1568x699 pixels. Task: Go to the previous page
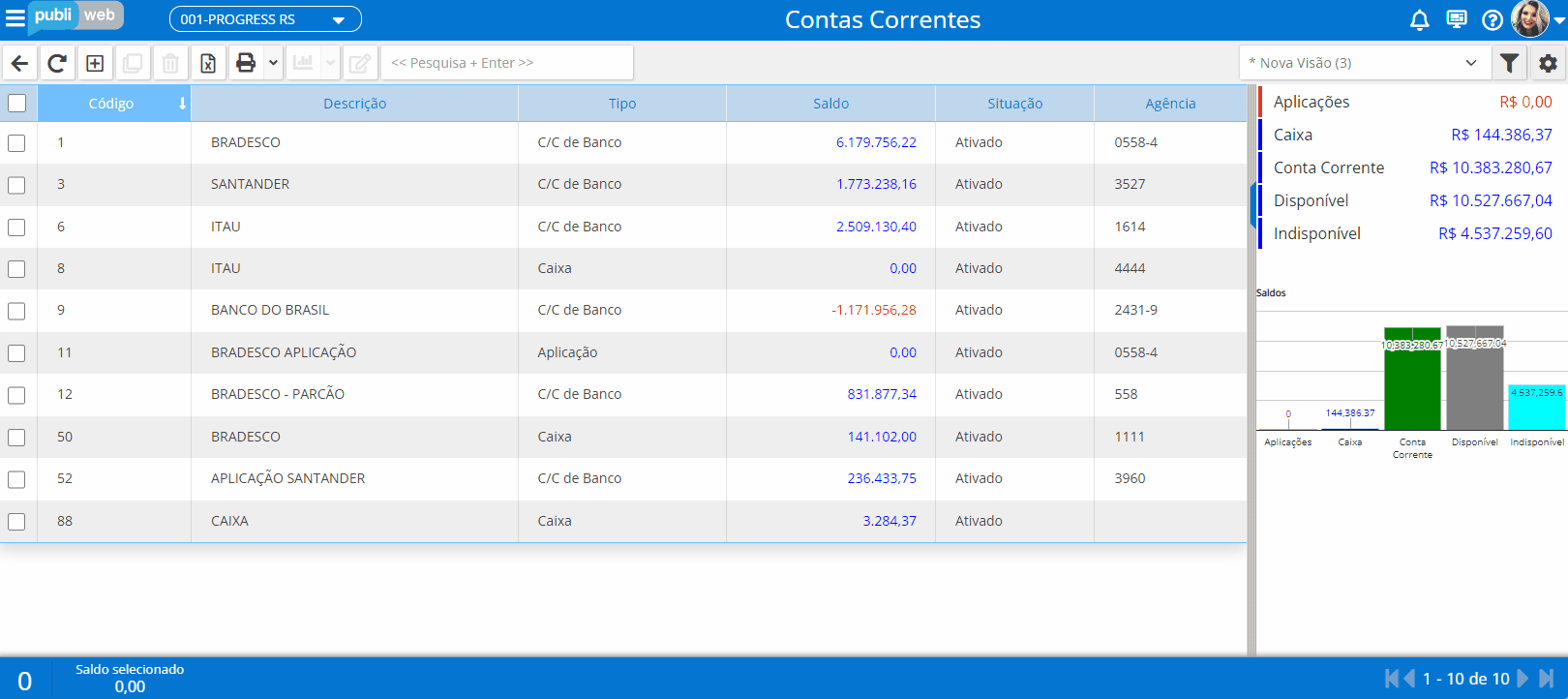(x=1409, y=679)
